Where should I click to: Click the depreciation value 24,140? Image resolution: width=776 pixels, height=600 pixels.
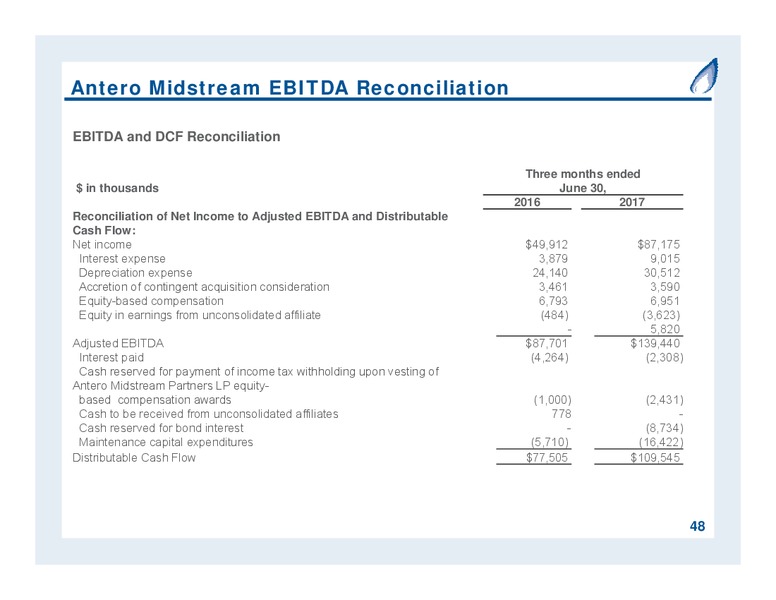[x=550, y=273]
